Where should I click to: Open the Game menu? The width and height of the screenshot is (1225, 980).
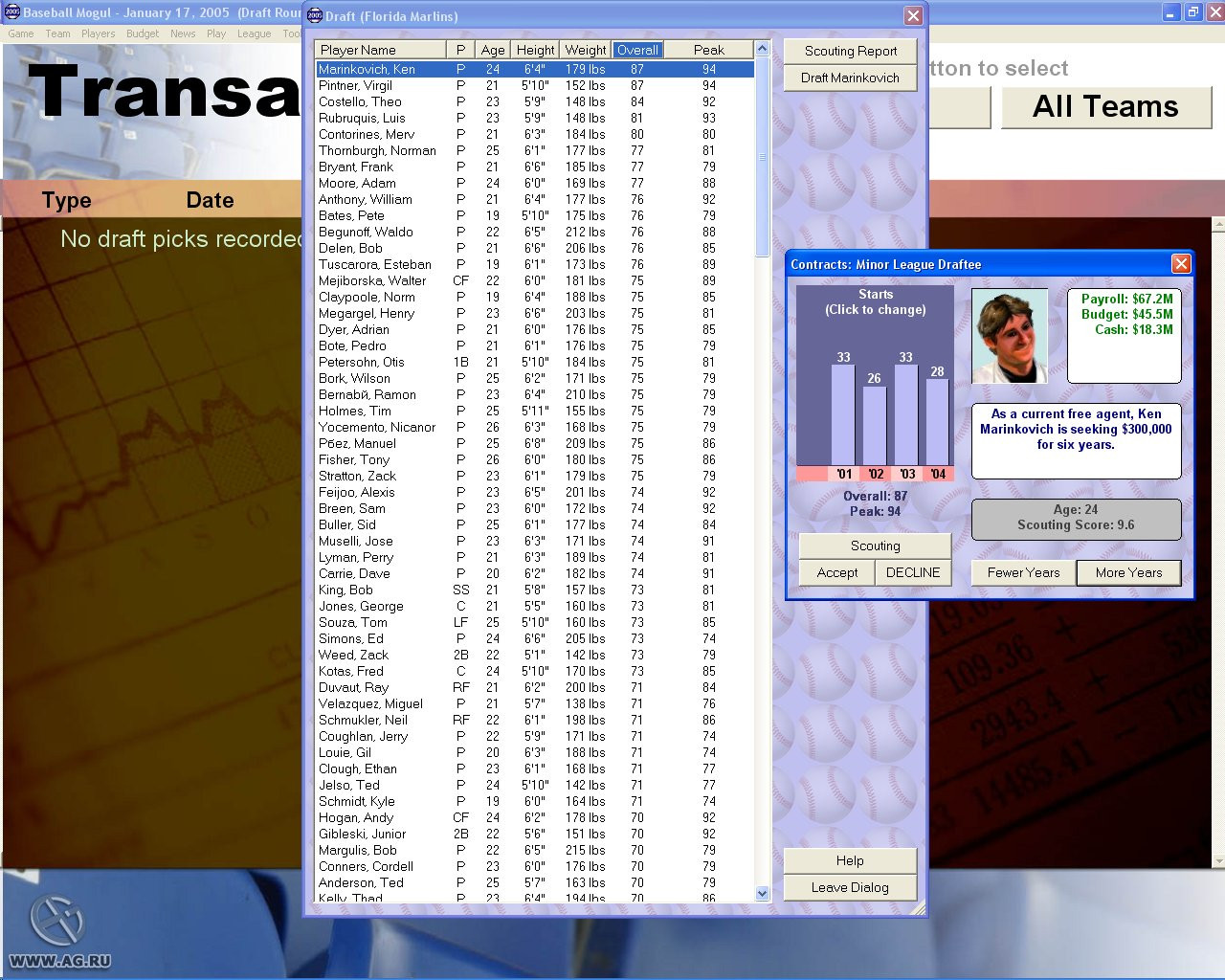tap(21, 33)
